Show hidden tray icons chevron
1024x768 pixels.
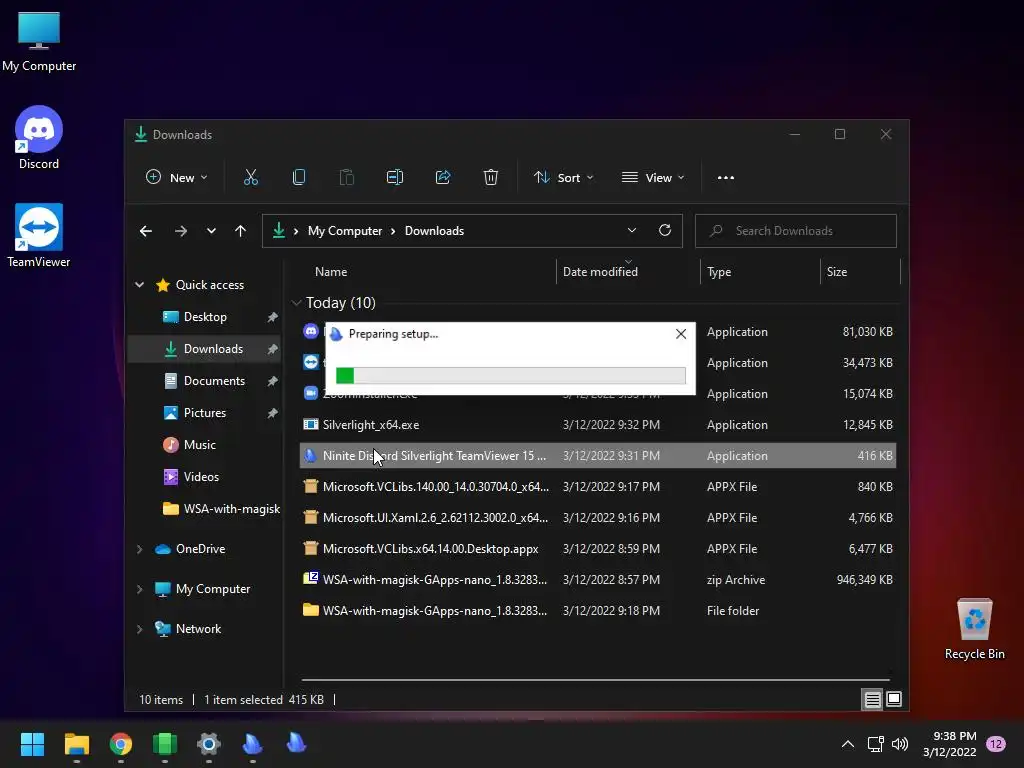coord(848,744)
